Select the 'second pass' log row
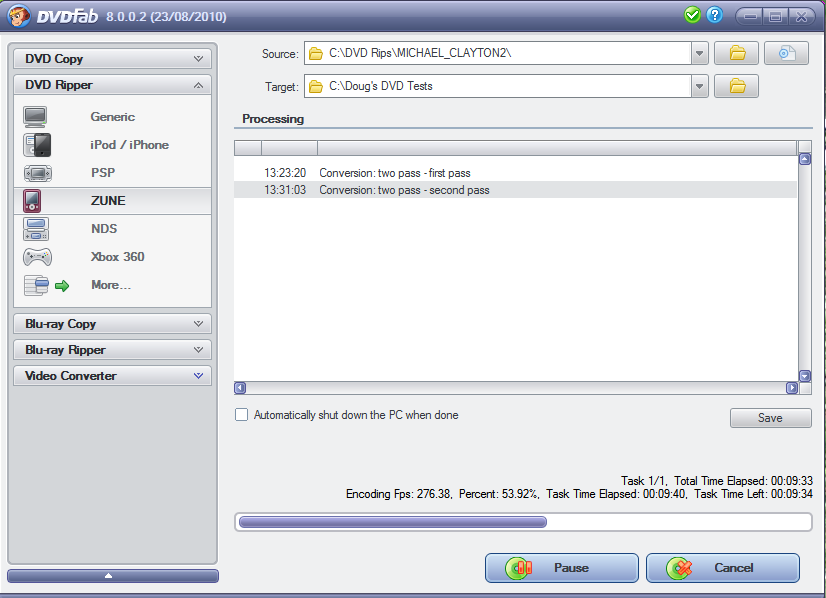826x598 pixels. (x=515, y=190)
